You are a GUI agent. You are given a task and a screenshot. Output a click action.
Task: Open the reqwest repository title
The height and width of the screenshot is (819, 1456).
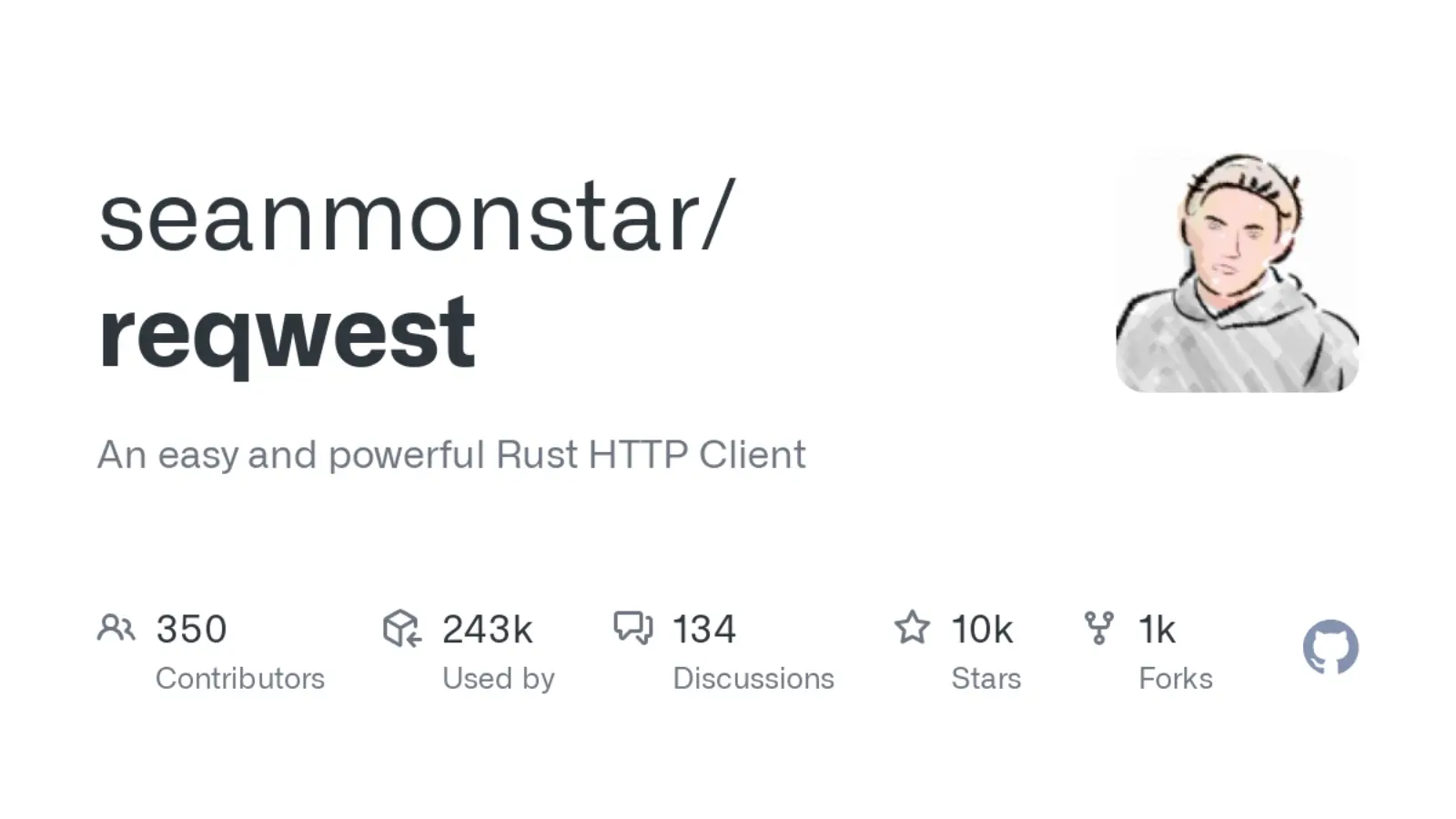pos(287,333)
